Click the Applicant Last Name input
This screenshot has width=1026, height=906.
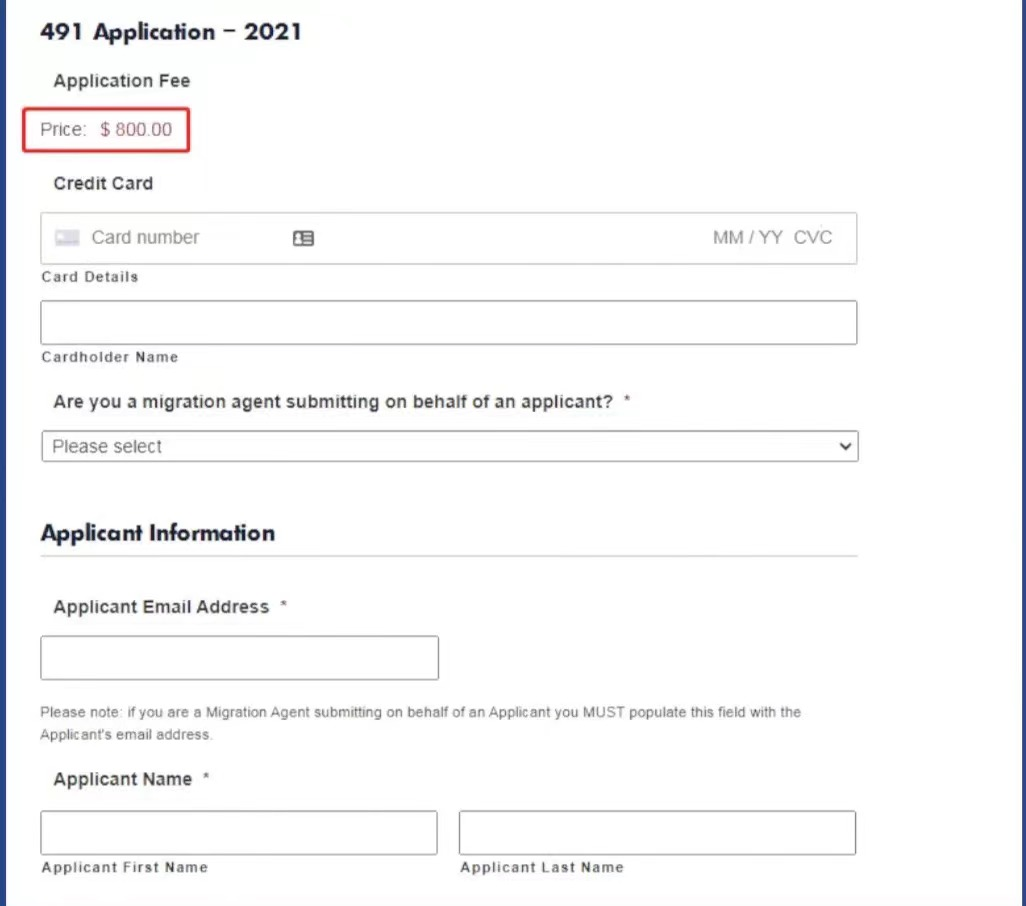[657, 833]
